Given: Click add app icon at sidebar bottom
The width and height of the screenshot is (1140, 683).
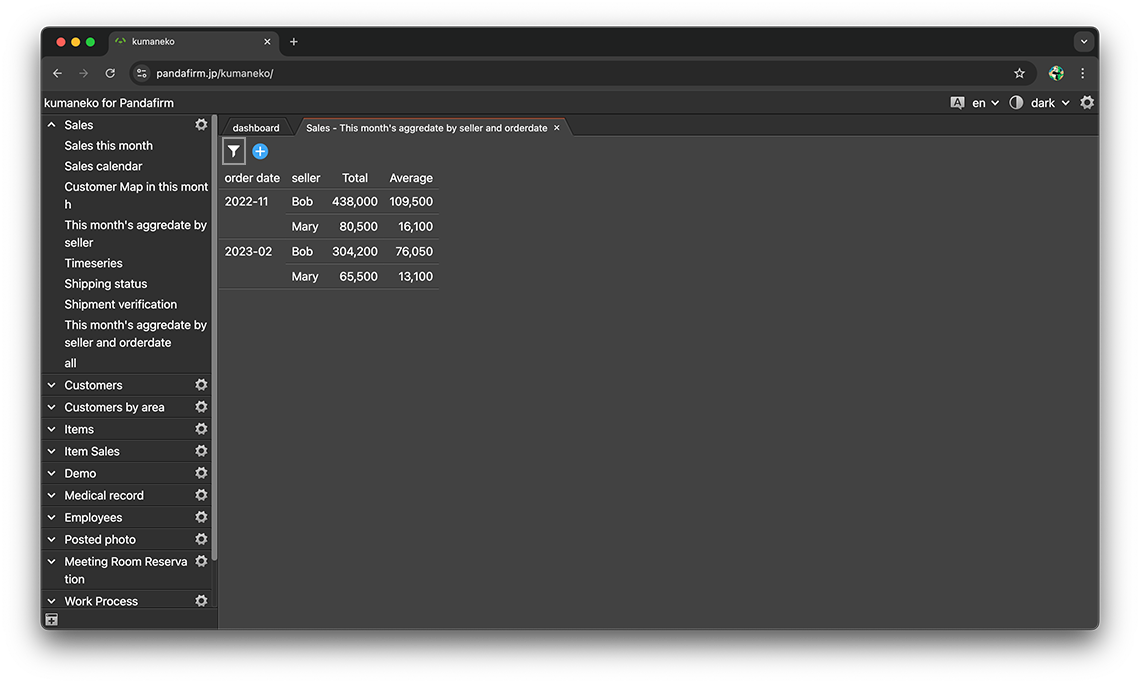Looking at the screenshot, I should (52, 620).
